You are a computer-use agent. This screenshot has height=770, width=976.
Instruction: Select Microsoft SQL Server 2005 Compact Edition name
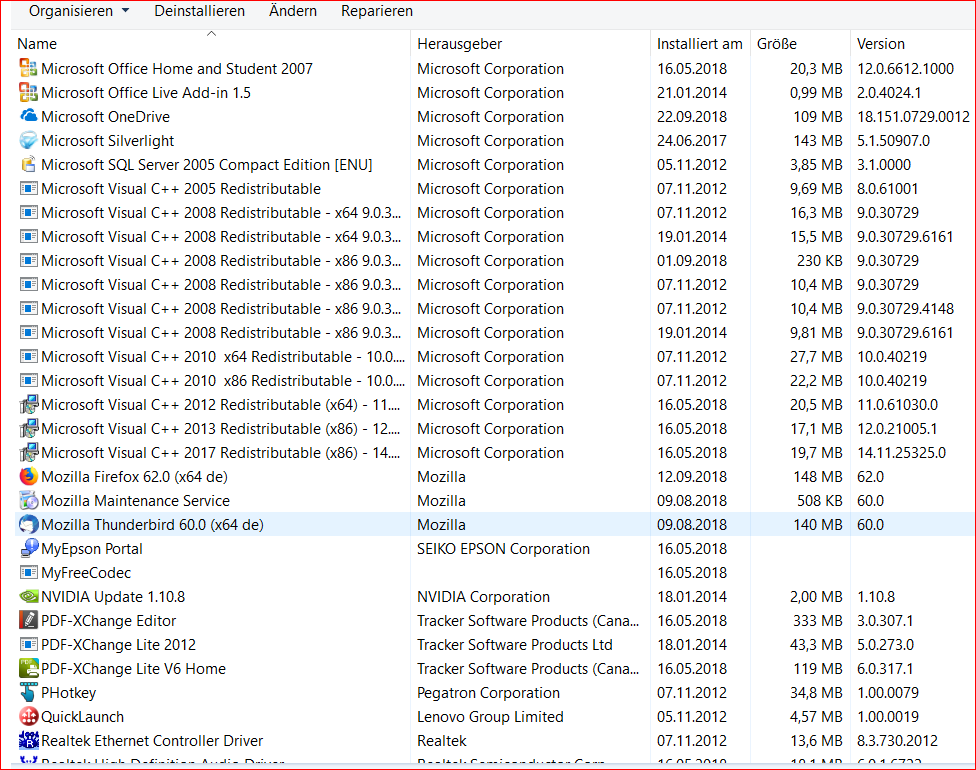click(207, 165)
